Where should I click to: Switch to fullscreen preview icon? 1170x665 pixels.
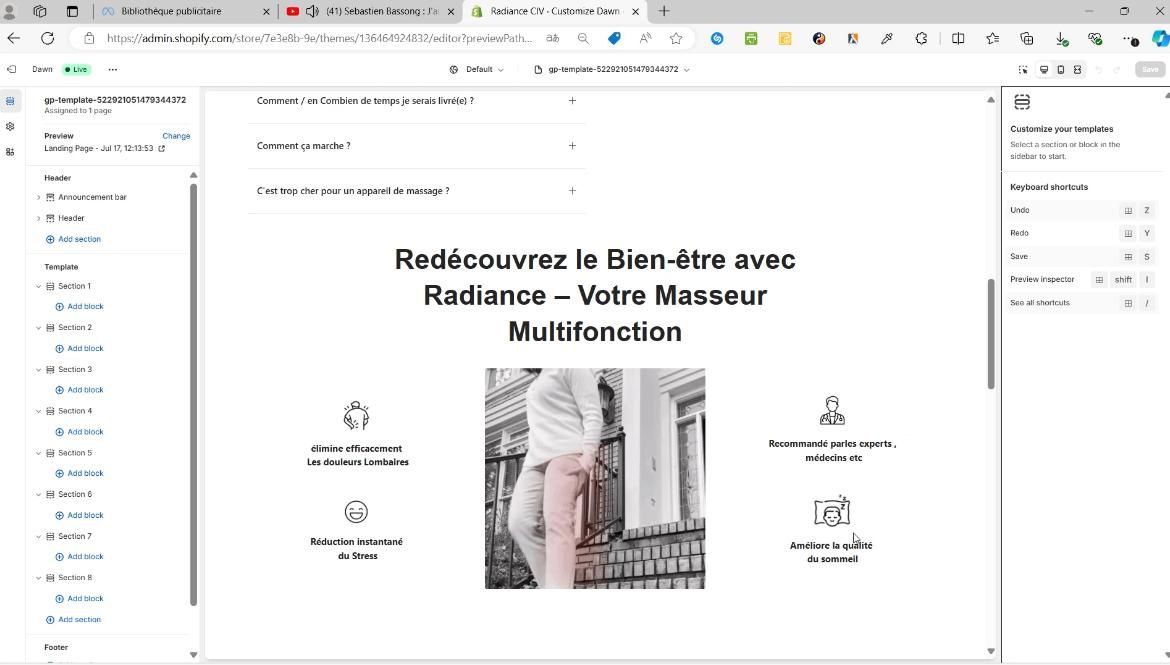tap(1077, 69)
